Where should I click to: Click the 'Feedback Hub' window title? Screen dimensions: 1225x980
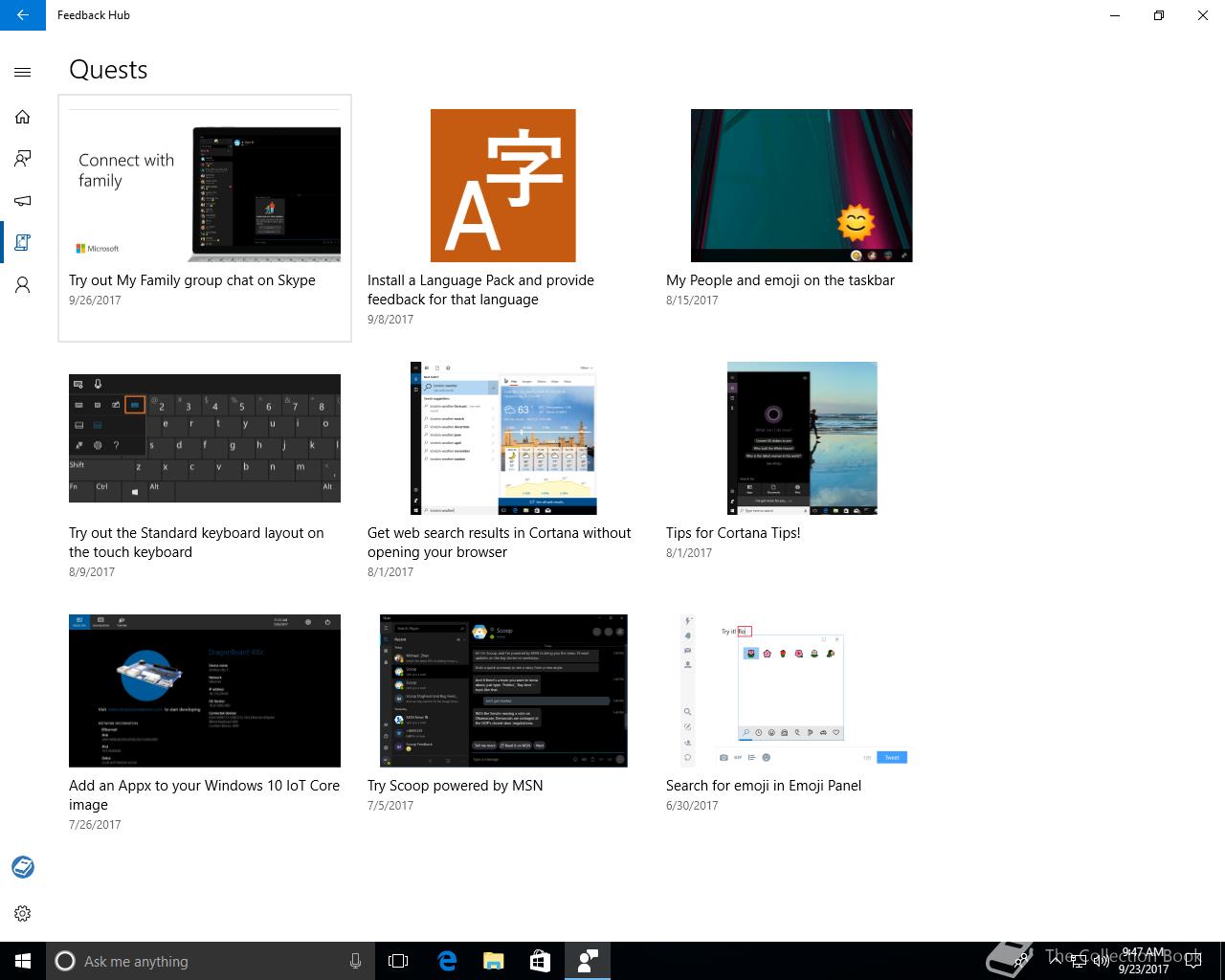[x=94, y=15]
